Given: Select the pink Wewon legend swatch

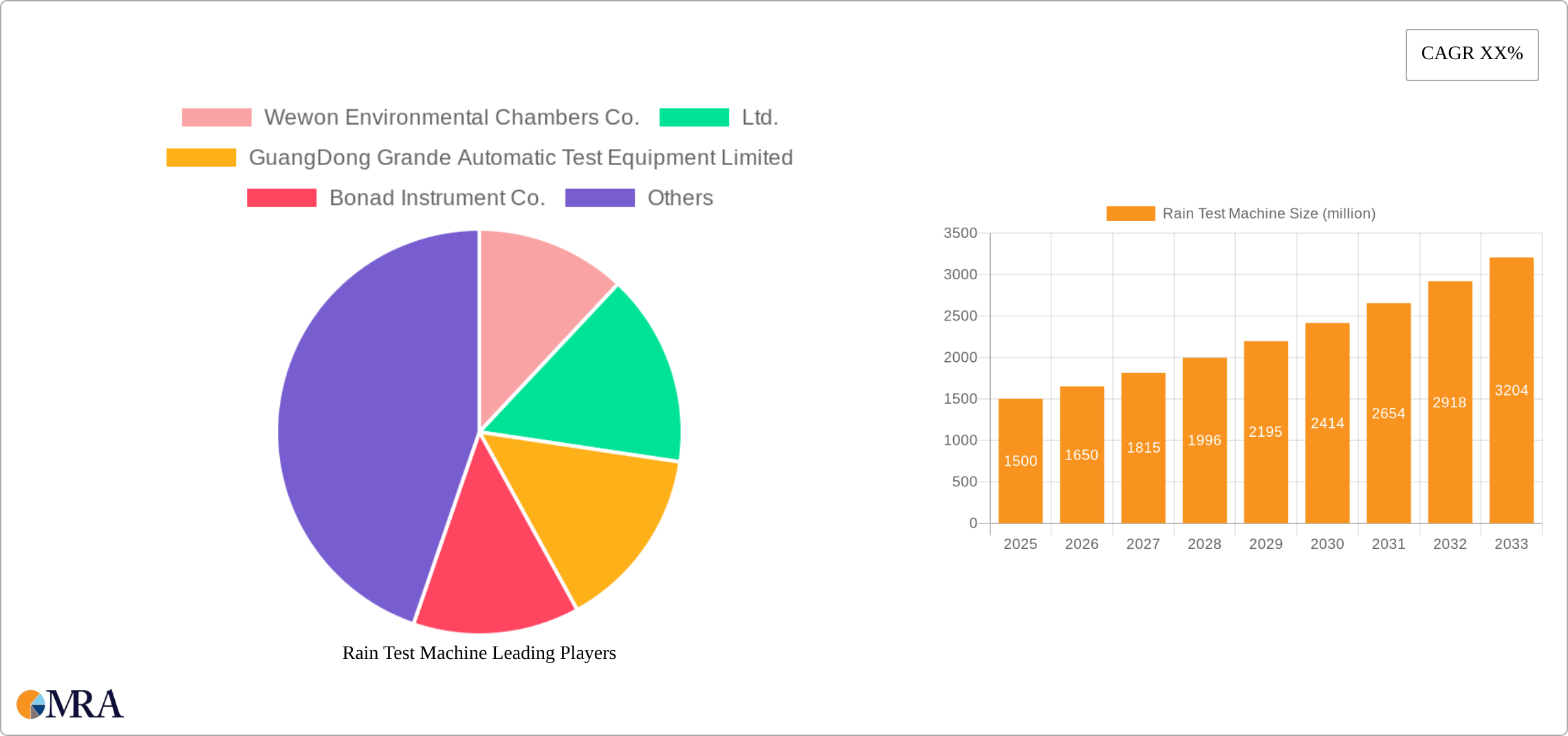Looking at the screenshot, I should pyautogui.click(x=217, y=117).
